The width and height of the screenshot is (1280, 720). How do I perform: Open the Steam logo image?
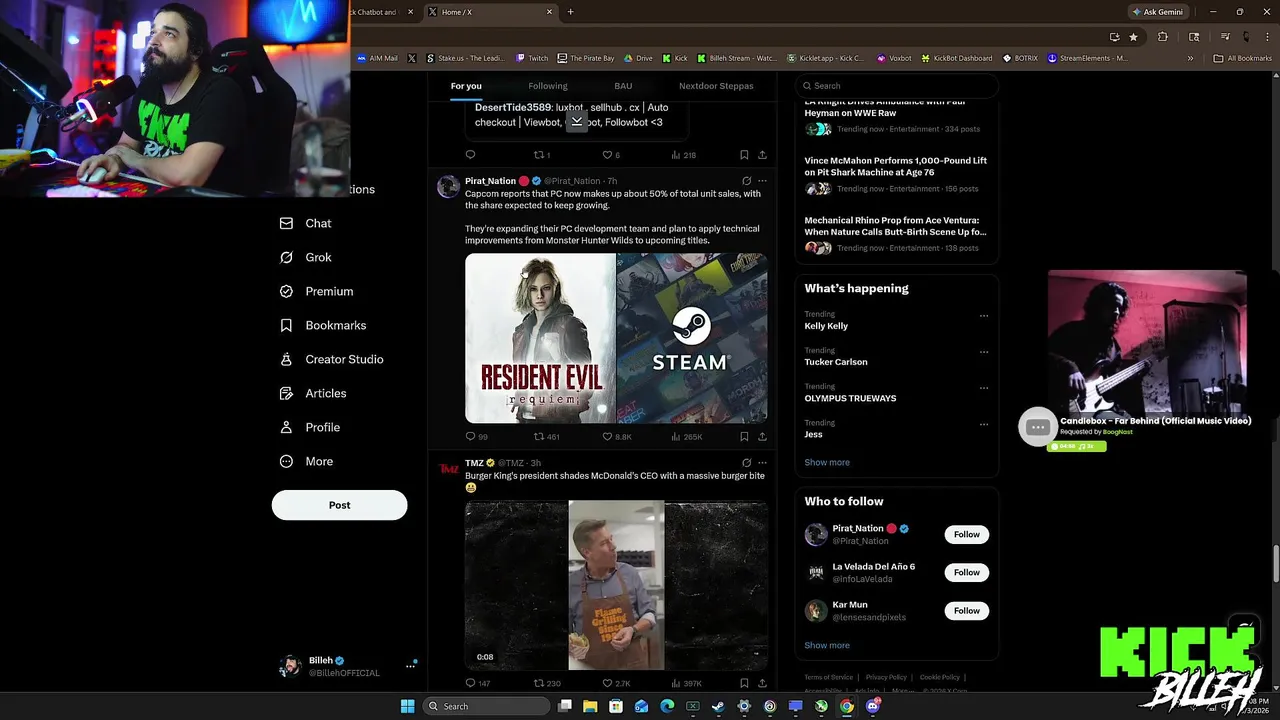[692, 338]
